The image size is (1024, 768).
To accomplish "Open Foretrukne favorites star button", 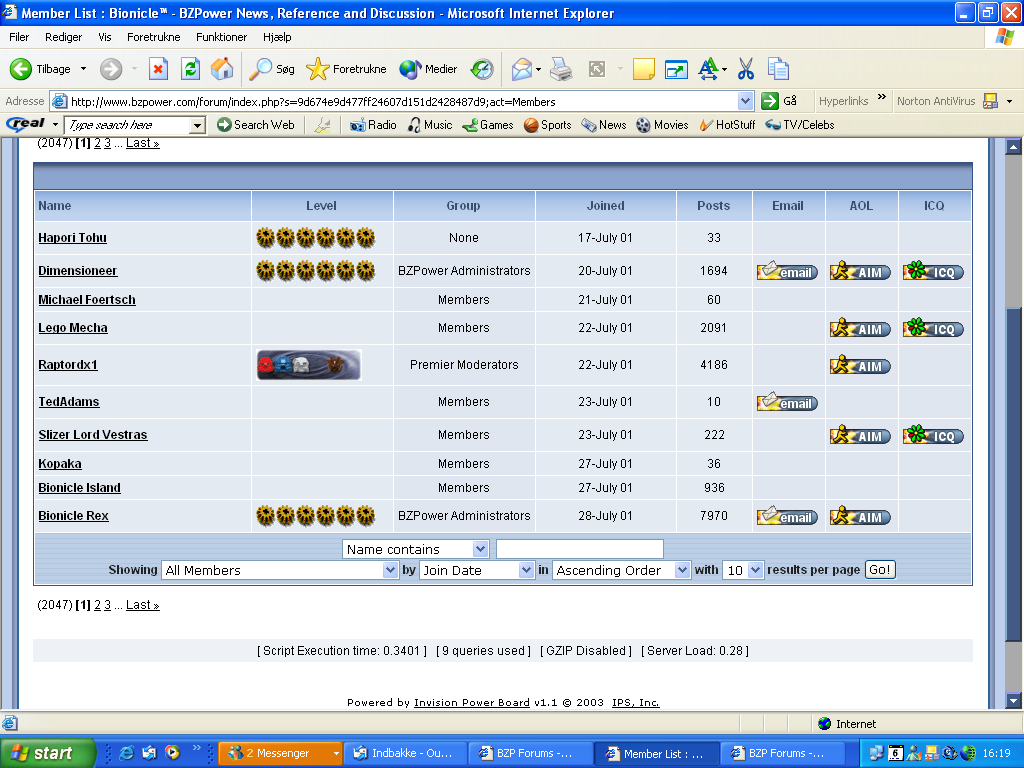I will click(346, 69).
